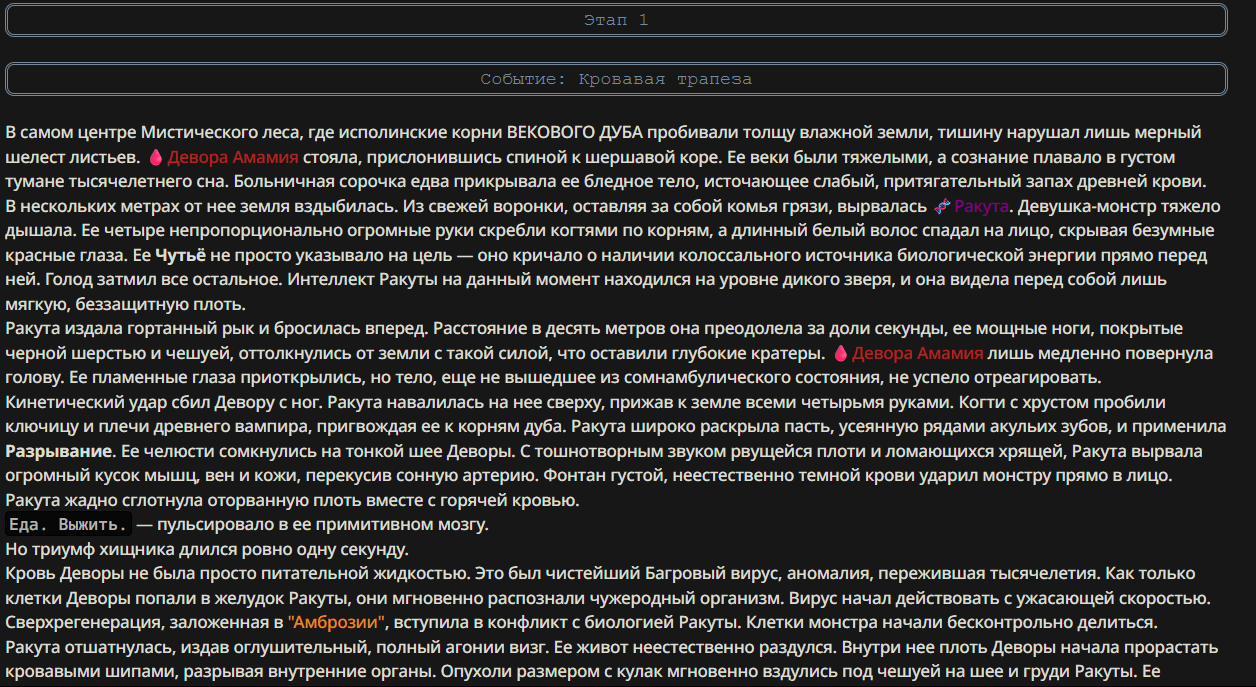Image resolution: width=1256 pixels, height=687 pixels.
Task: Open the purple 'Ракута' character link
Action: click(x=981, y=206)
